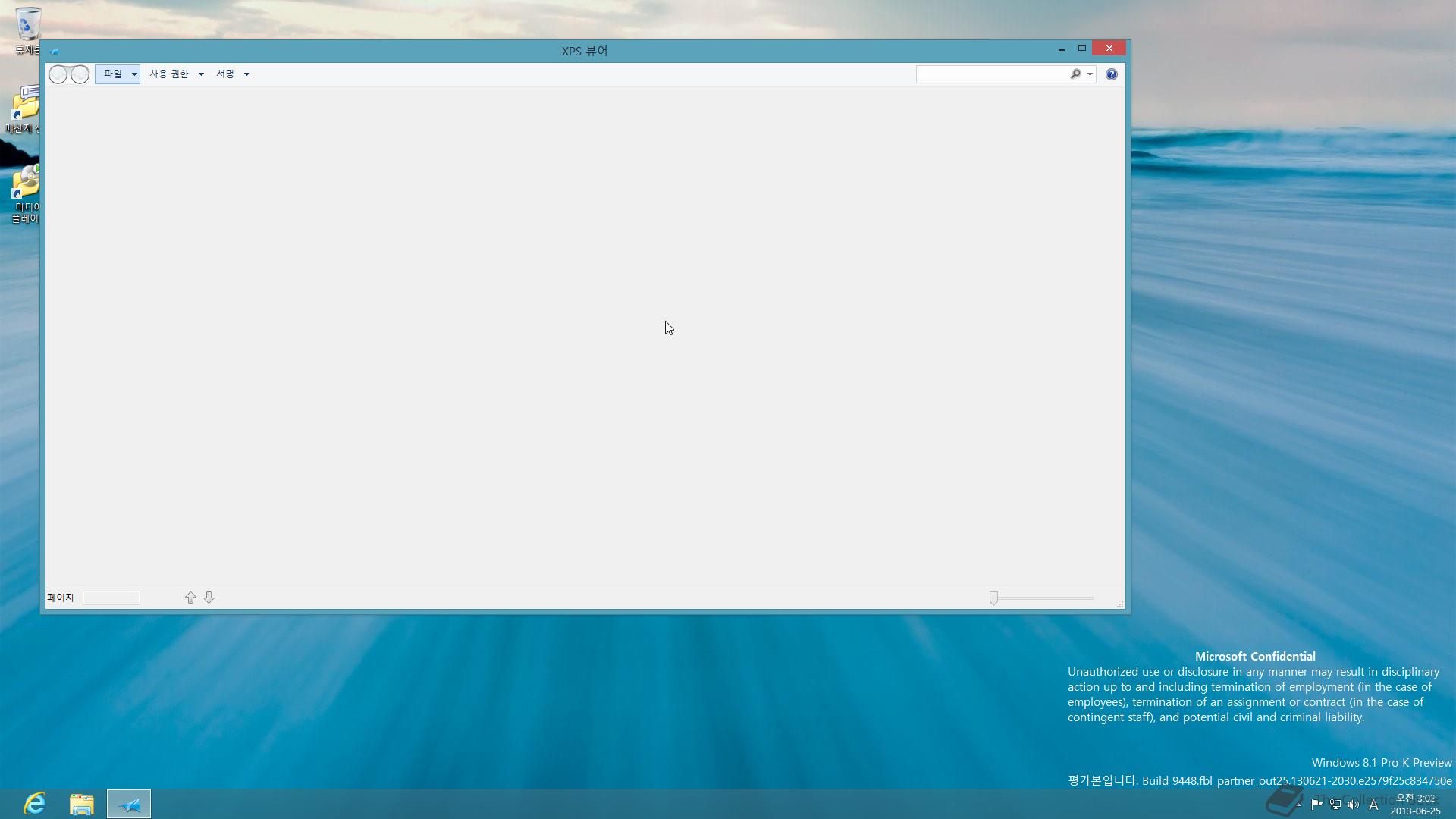
Task: Open Internet Explorer from the taskbar
Action: click(35, 804)
